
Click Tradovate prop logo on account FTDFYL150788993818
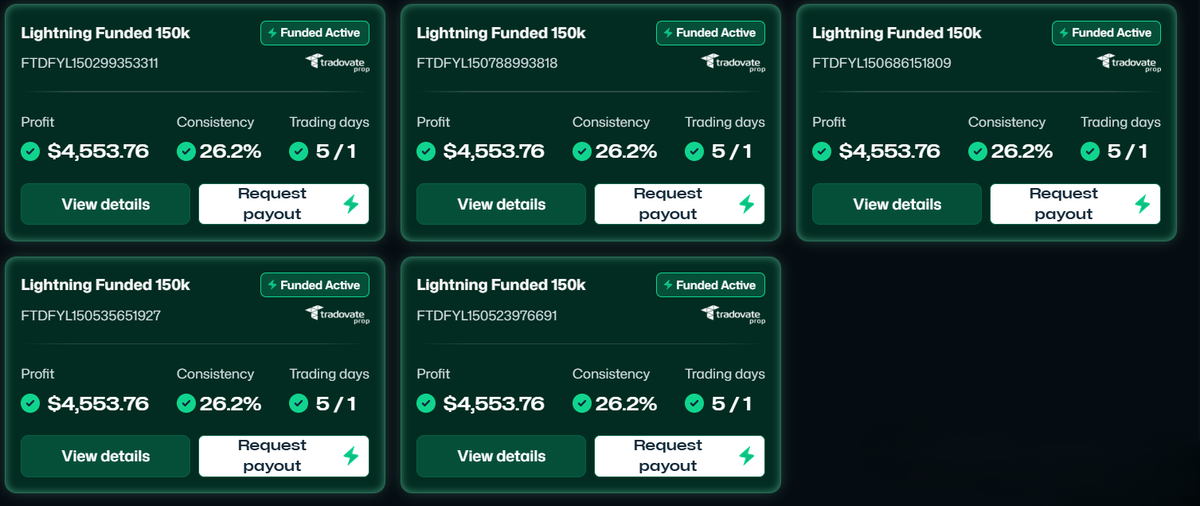[734, 63]
